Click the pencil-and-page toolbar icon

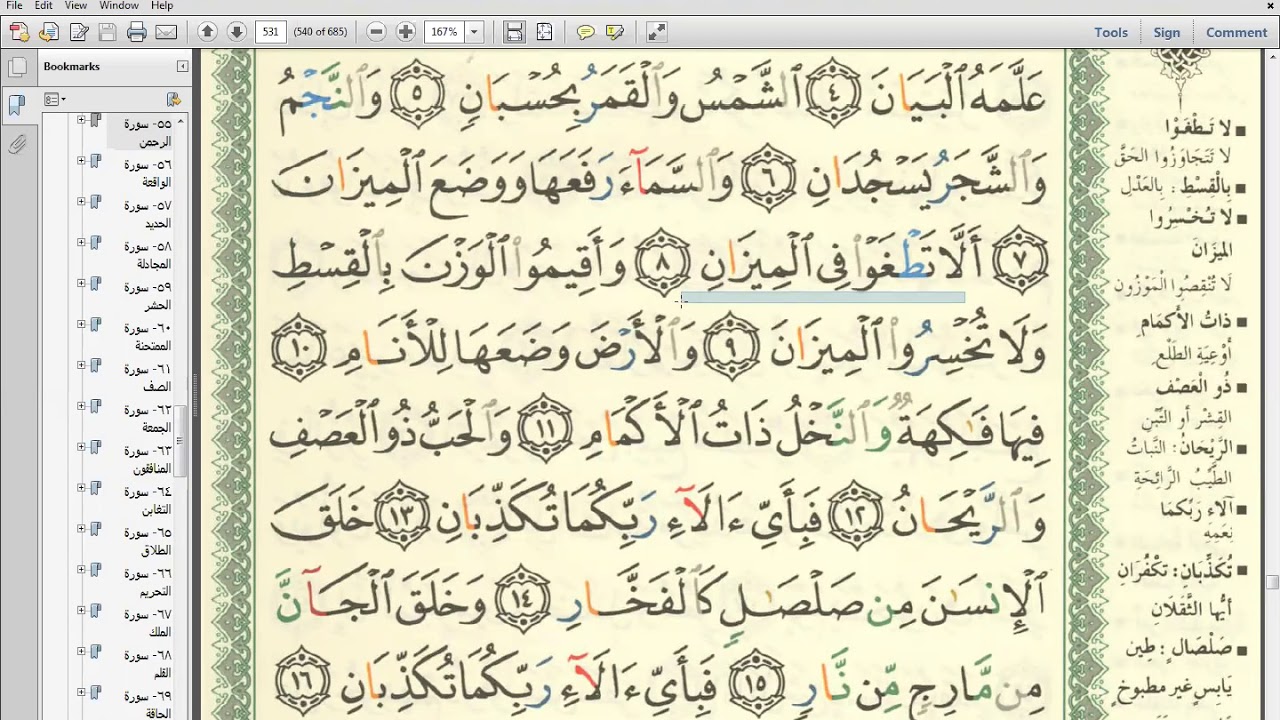pos(78,32)
